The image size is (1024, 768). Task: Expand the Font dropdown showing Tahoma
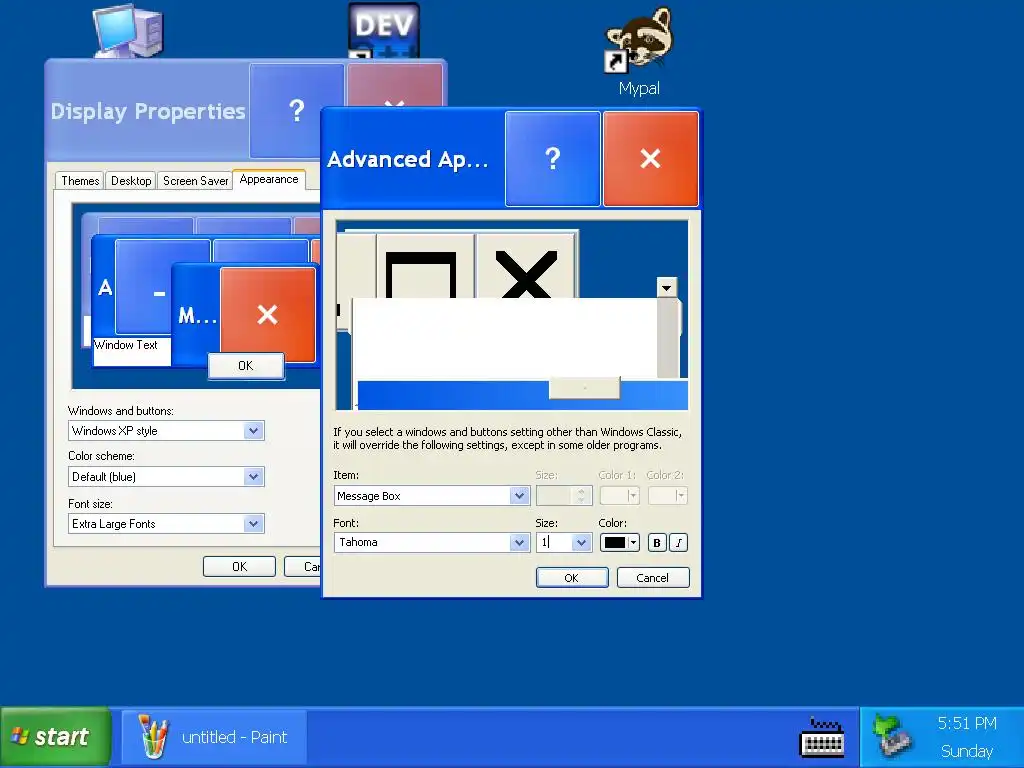(x=519, y=543)
